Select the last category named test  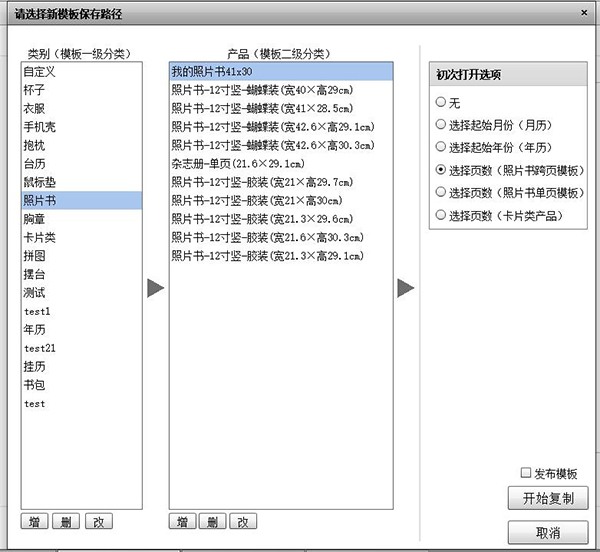[82, 403]
